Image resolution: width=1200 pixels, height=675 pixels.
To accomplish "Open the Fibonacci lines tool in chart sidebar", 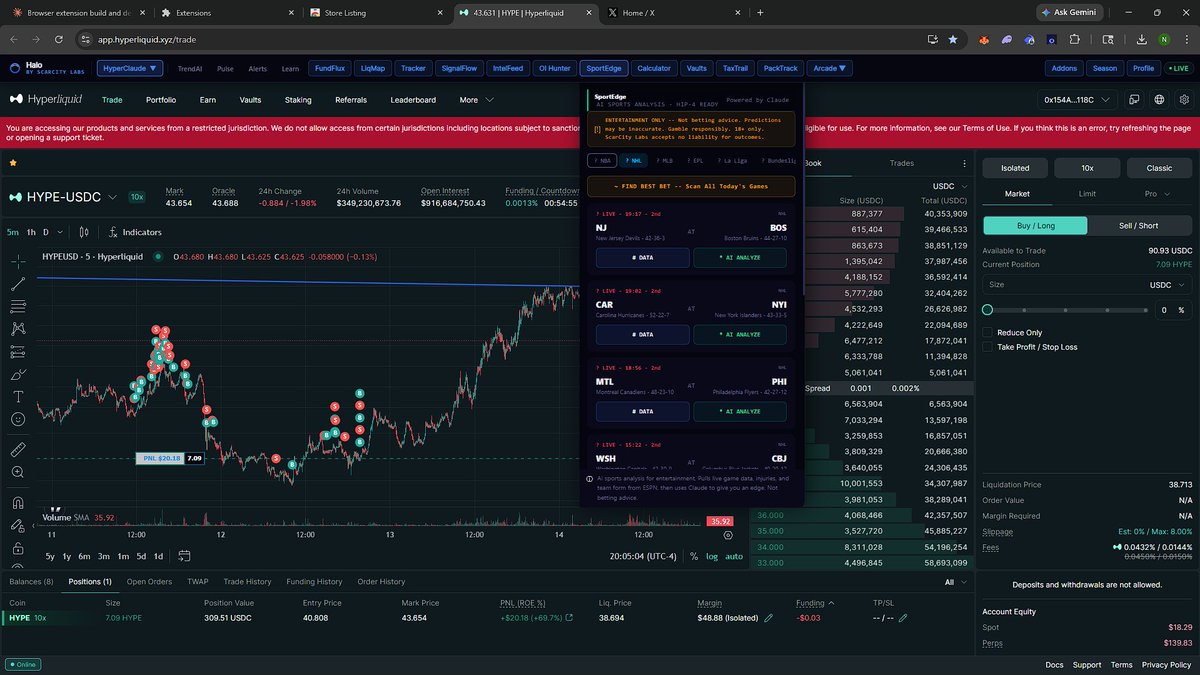I will pos(18,306).
